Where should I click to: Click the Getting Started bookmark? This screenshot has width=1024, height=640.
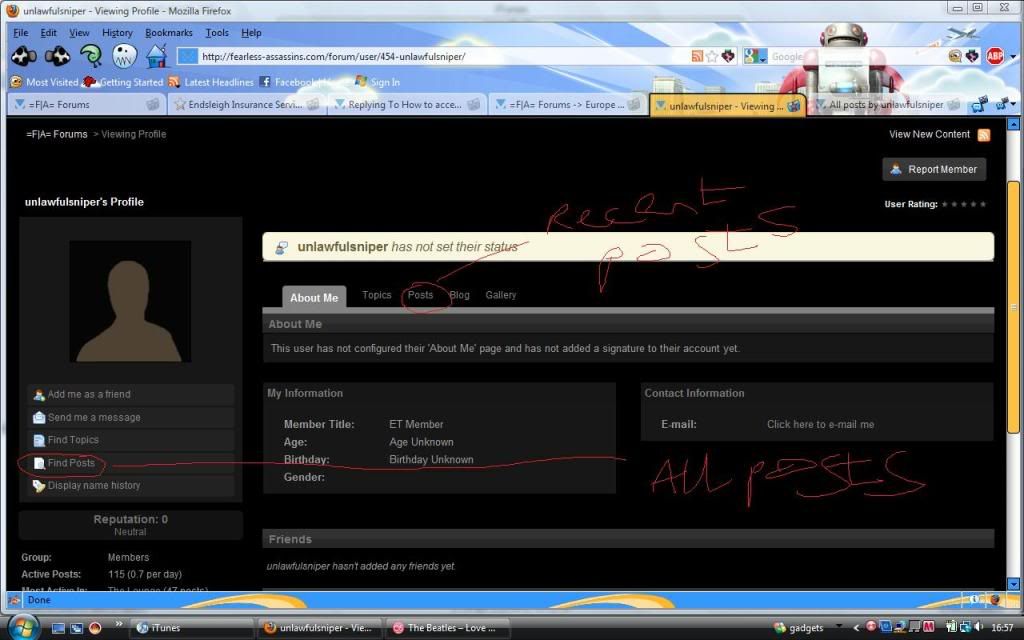coord(123,82)
